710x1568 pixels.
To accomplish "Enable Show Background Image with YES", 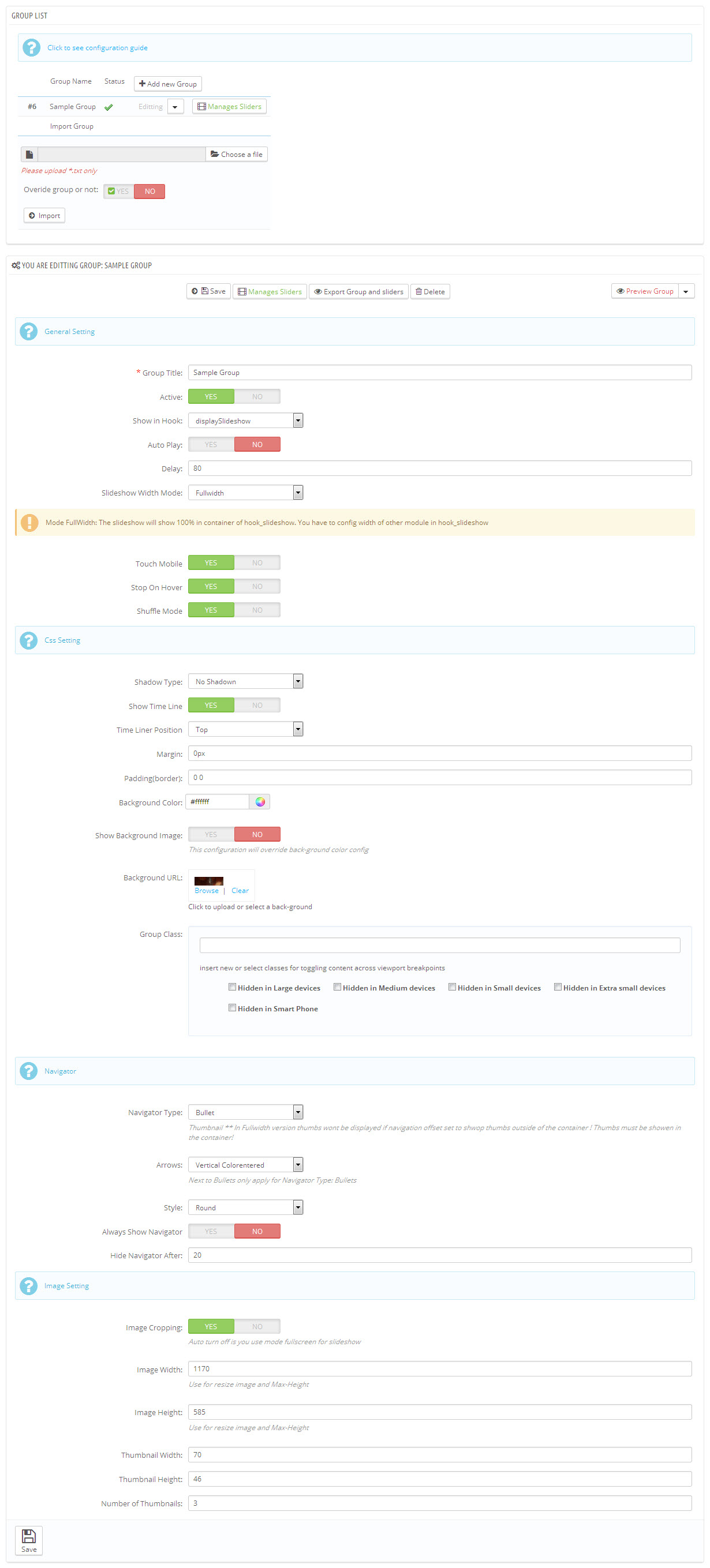I will tap(211, 835).
